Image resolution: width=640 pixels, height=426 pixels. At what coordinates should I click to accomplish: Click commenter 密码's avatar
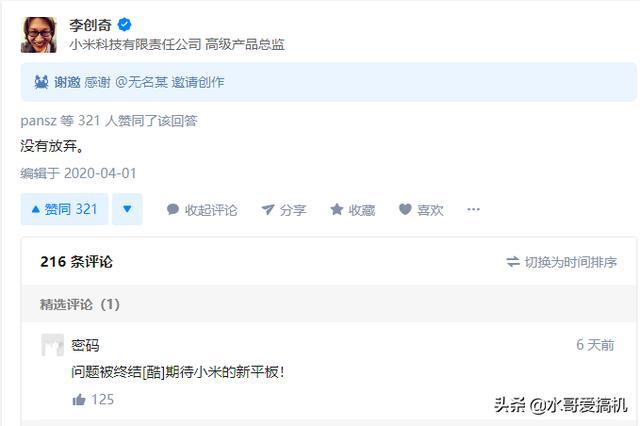tap(52, 345)
